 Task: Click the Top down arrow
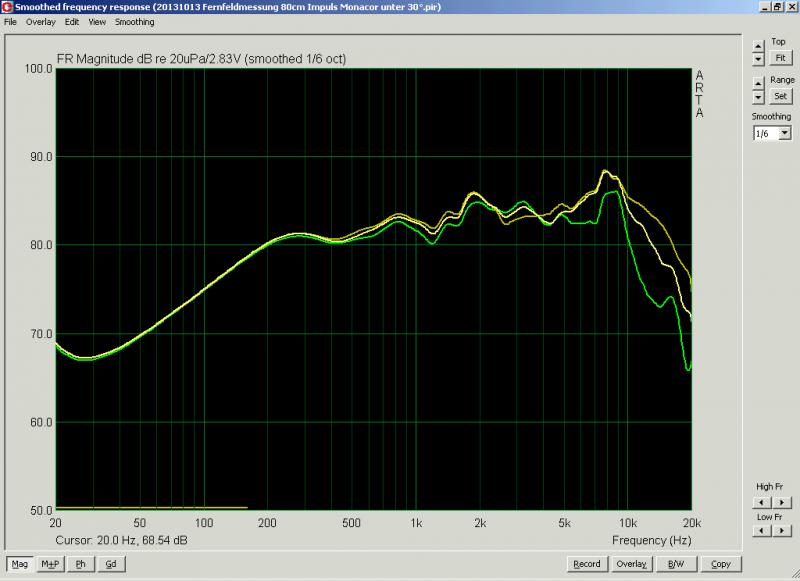coord(758,59)
